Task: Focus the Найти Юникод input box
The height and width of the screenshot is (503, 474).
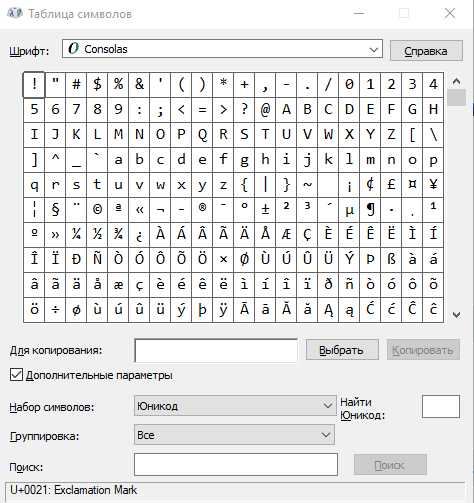Action: [441, 407]
